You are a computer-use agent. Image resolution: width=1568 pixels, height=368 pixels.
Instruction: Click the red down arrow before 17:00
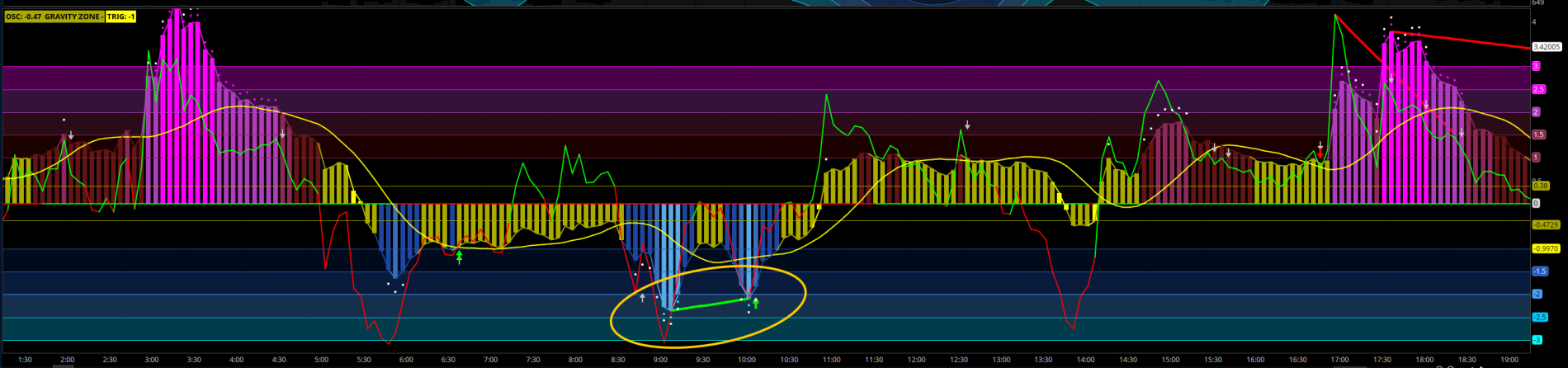(x=1320, y=153)
